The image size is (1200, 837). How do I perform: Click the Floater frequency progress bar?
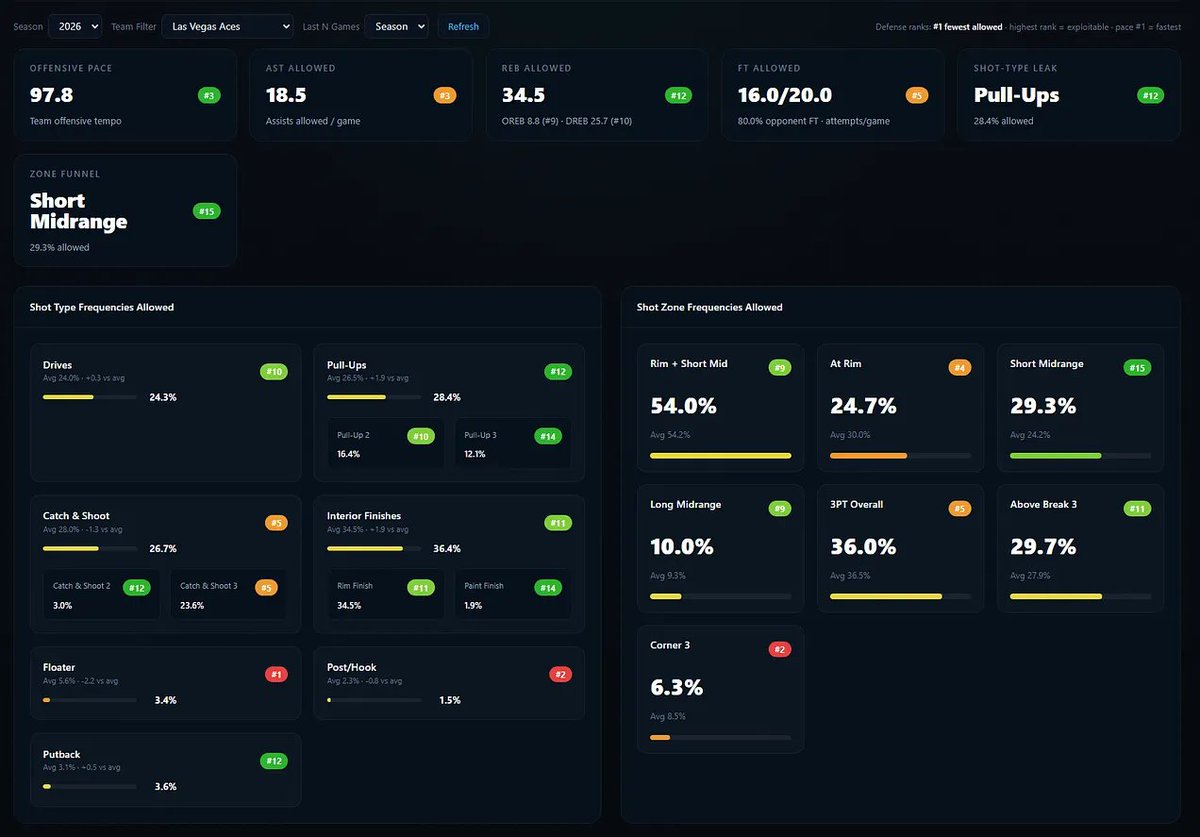(x=90, y=700)
